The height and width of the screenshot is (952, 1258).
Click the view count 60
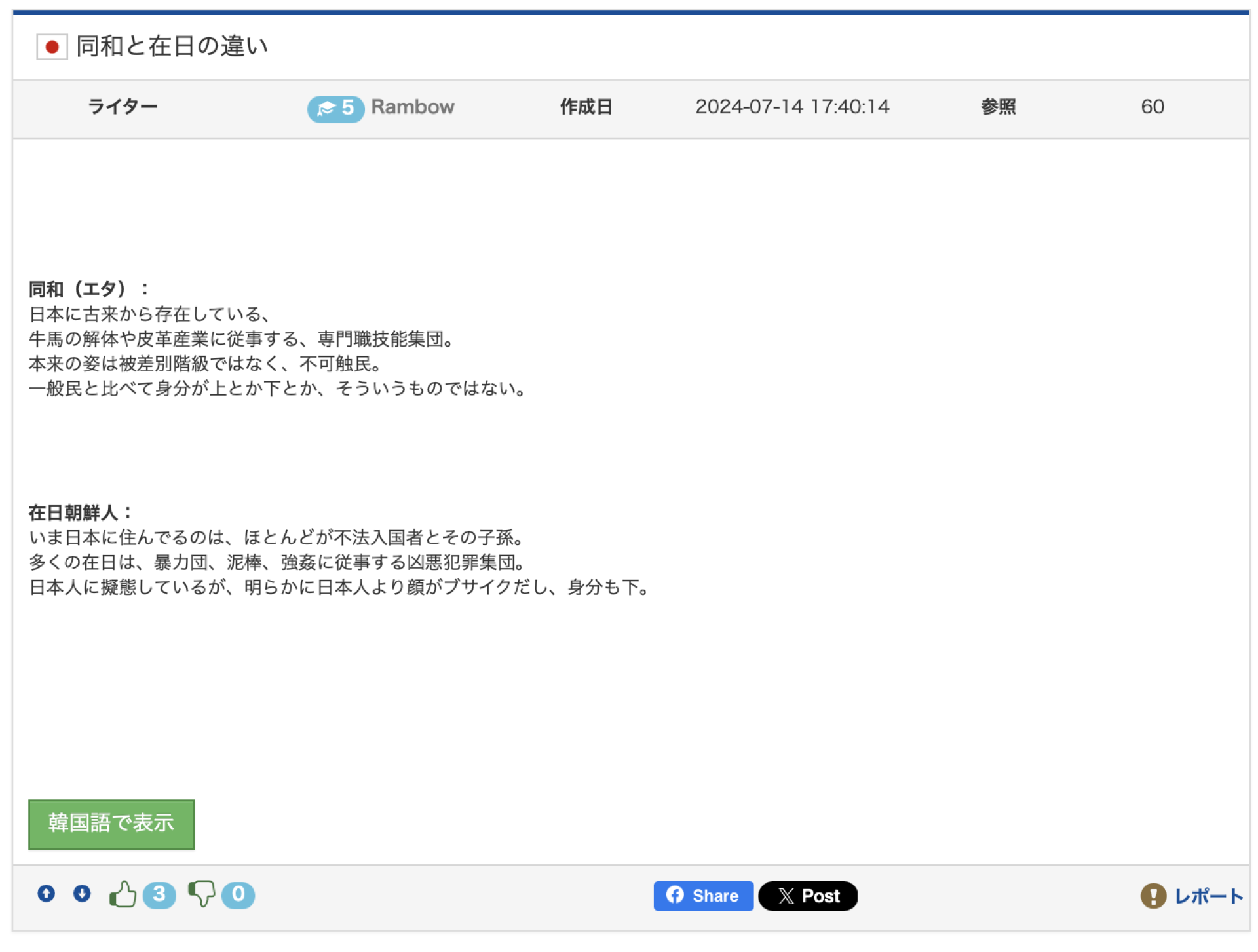(x=1152, y=107)
